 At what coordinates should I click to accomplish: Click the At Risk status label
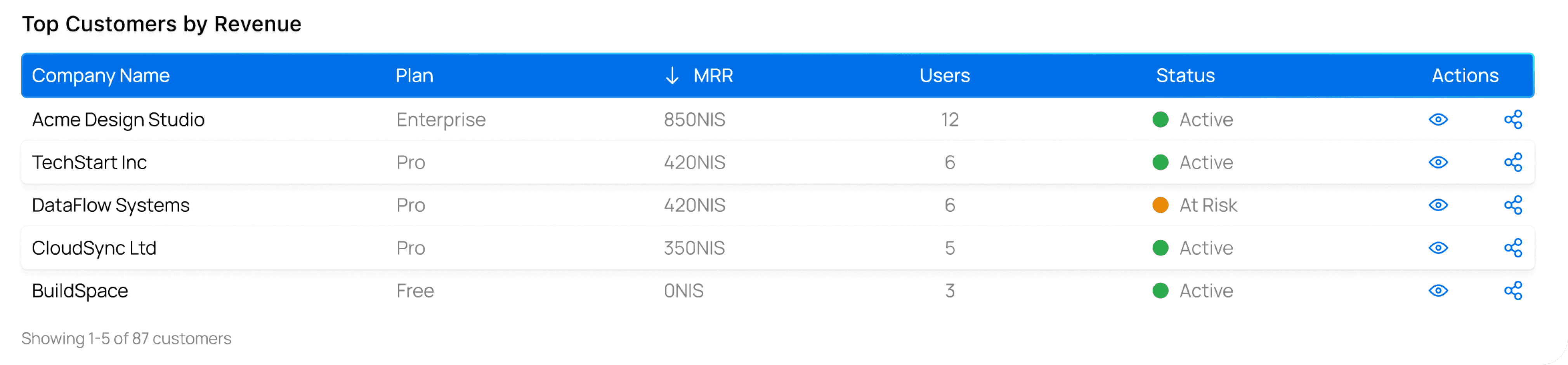[1208, 205]
